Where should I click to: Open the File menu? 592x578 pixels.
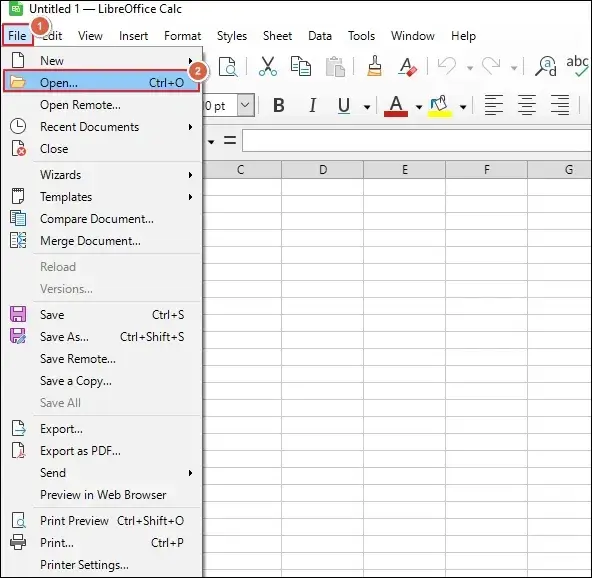pos(17,35)
